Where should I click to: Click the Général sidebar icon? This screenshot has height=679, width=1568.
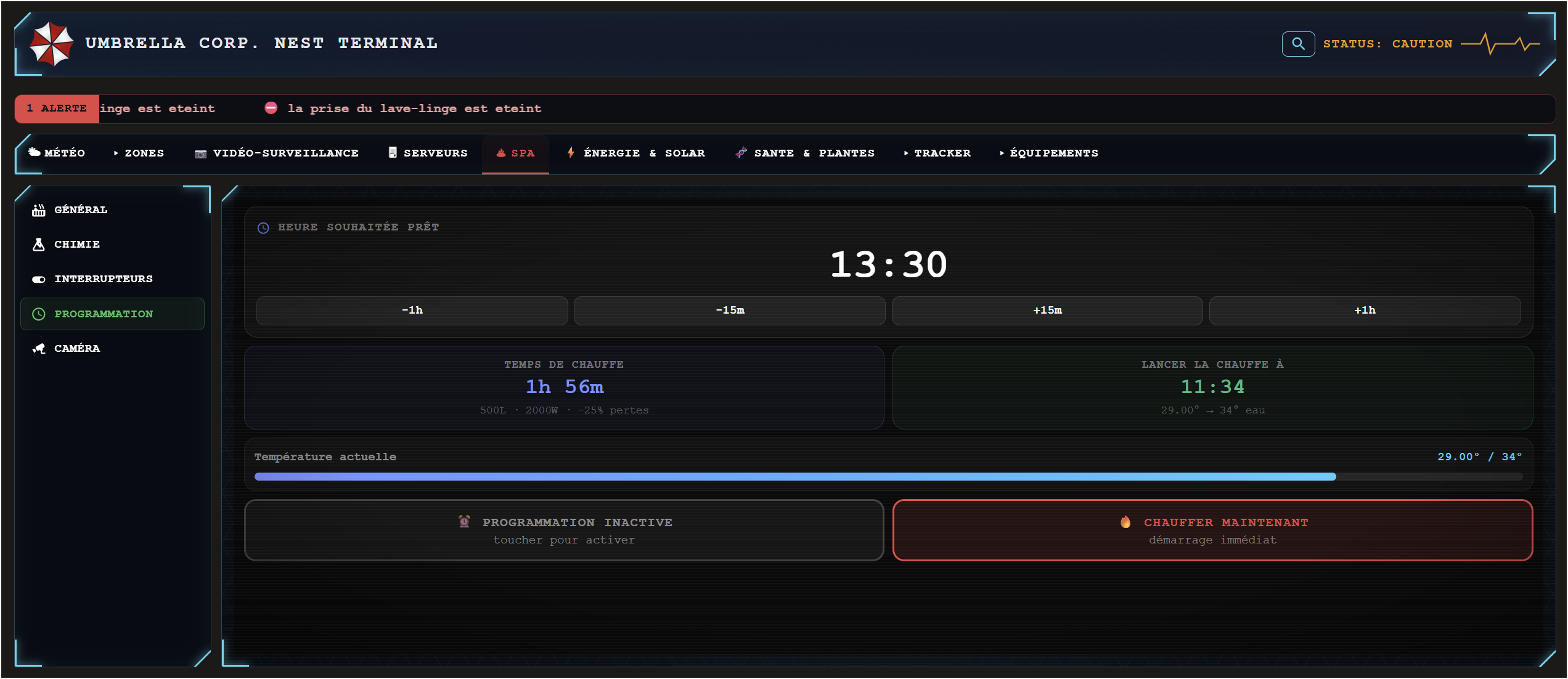click(x=39, y=210)
